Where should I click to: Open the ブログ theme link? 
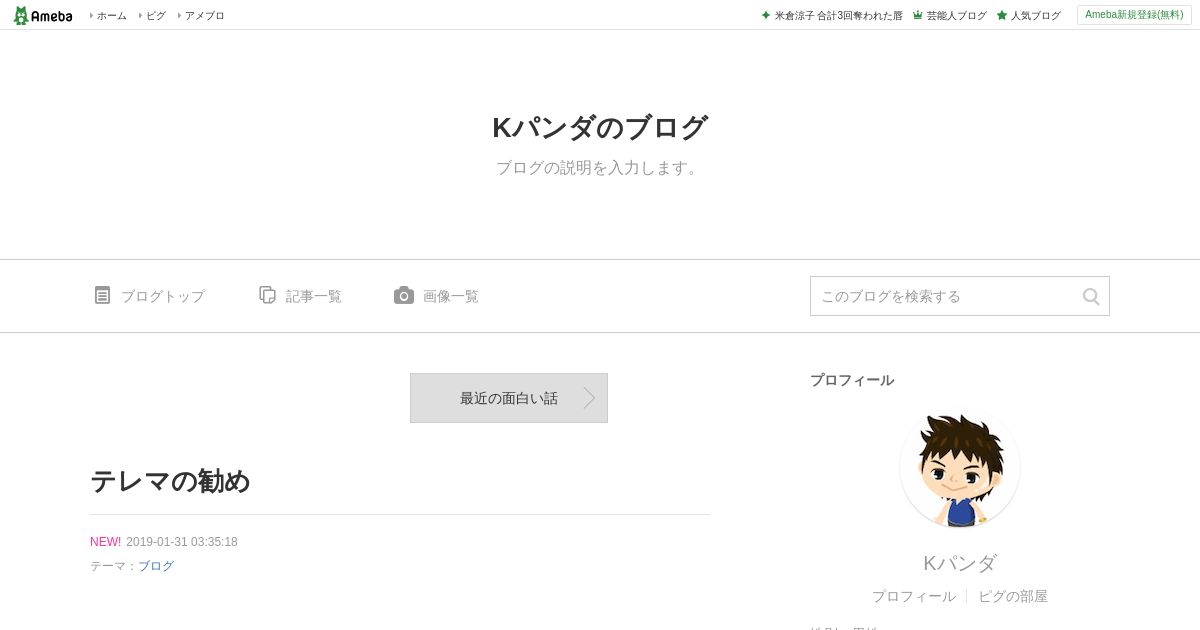(156, 566)
